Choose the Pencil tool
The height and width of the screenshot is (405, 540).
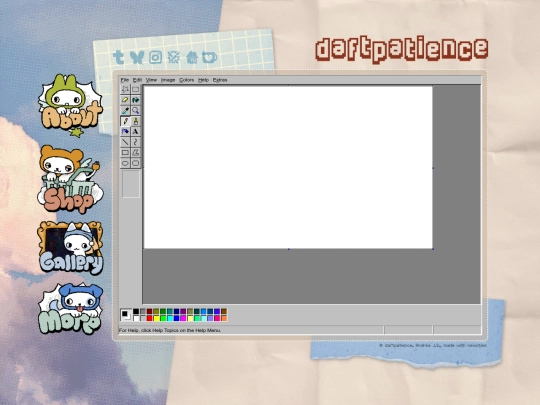(x=125, y=121)
